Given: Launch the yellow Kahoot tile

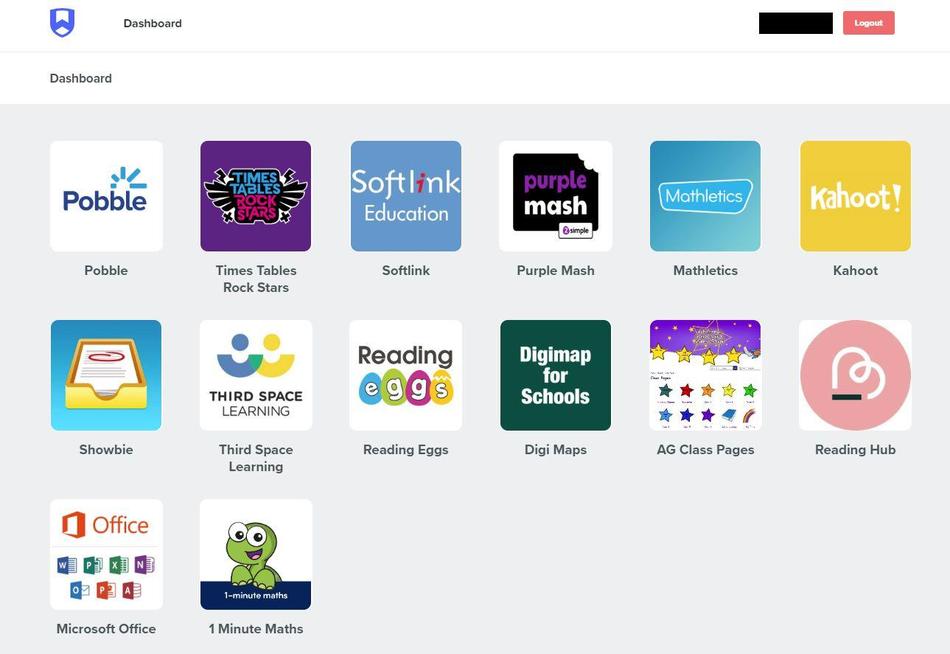Looking at the screenshot, I should [855, 196].
